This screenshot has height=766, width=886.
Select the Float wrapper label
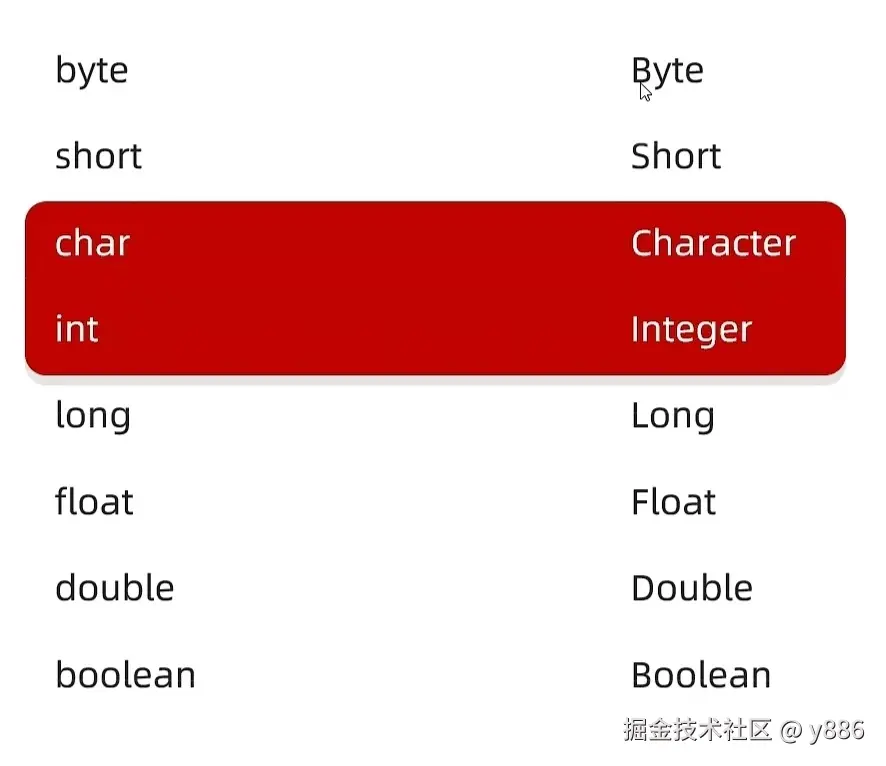coord(674,501)
